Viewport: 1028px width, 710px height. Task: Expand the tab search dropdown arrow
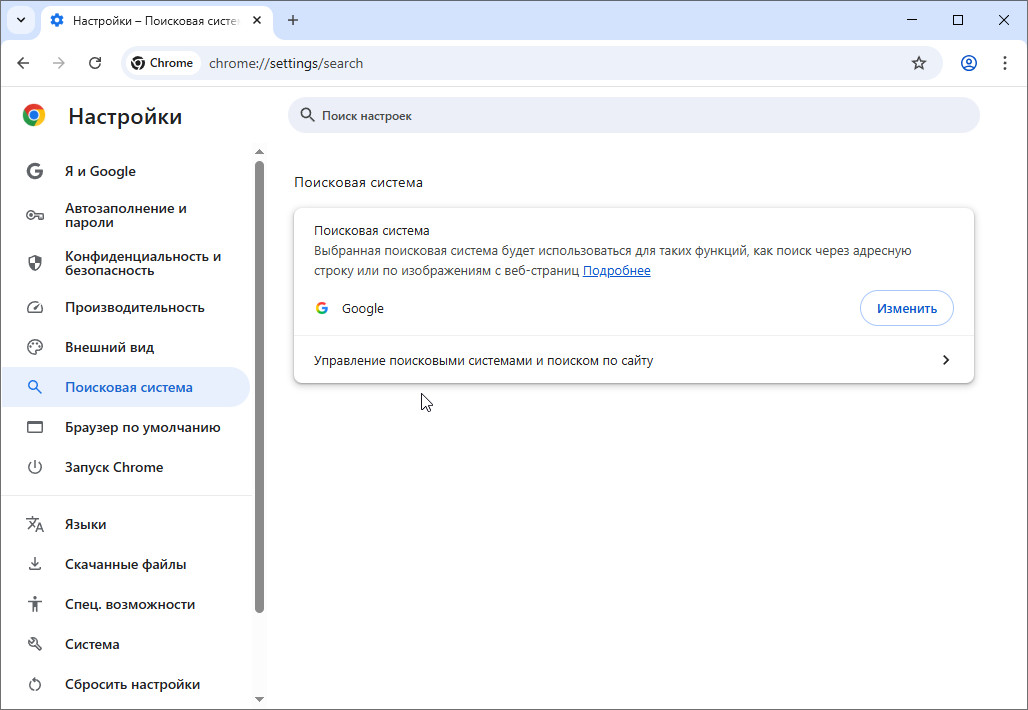tap(20, 20)
